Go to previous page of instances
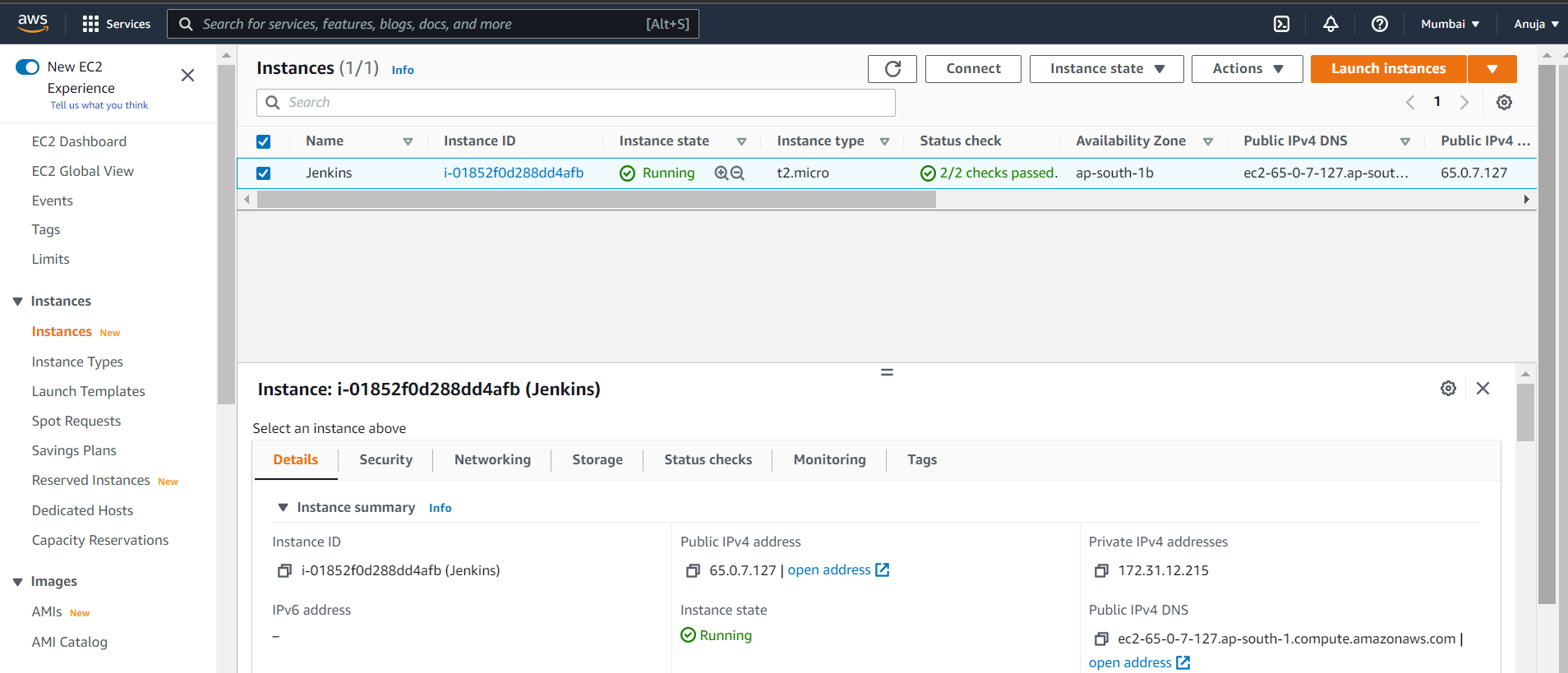The height and width of the screenshot is (673, 1568). (1410, 102)
